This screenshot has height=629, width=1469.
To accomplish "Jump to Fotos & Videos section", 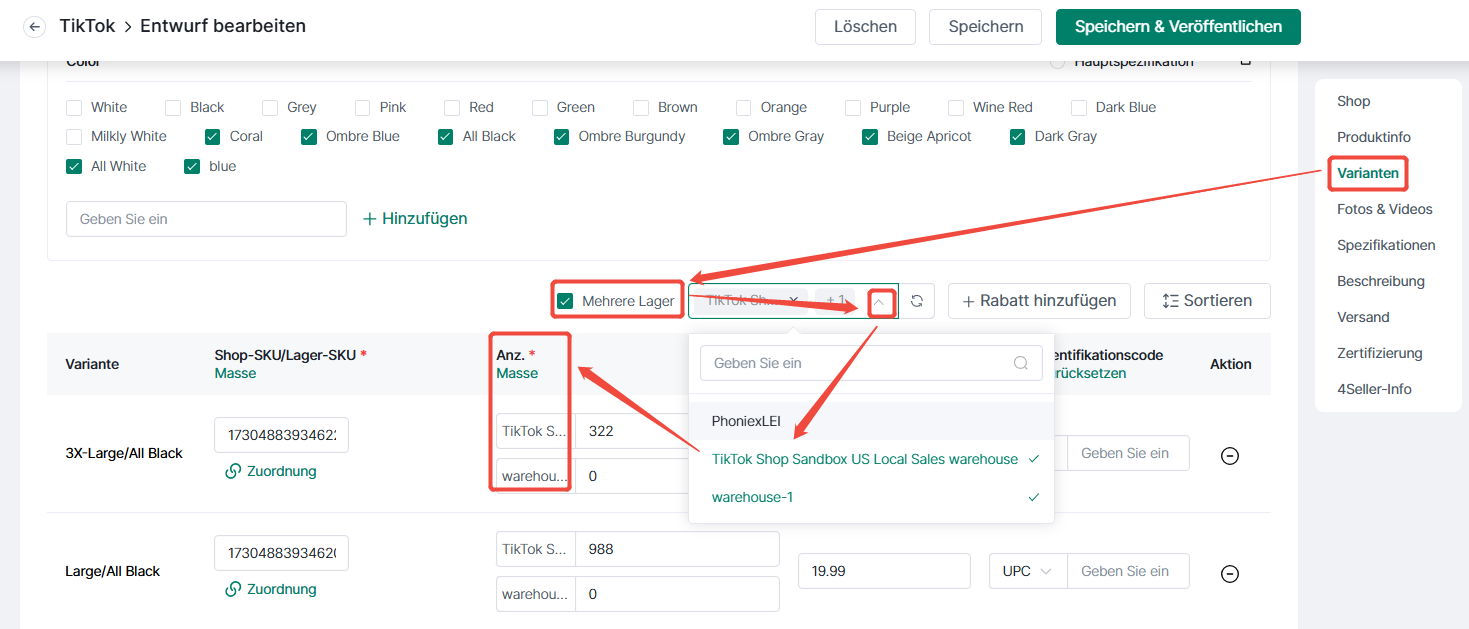I will pos(1385,209).
